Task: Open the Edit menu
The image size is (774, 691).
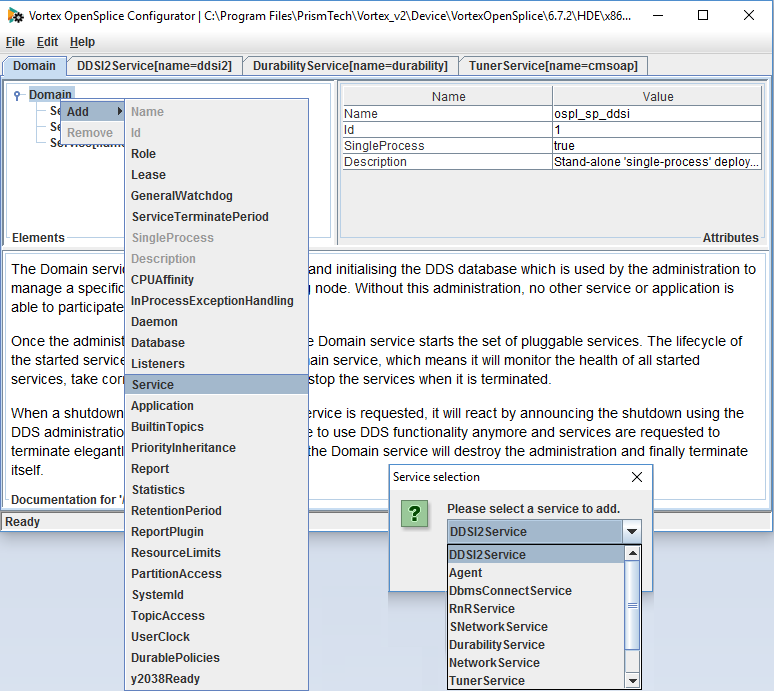Action: pyautogui.click(x=47, y=42)
